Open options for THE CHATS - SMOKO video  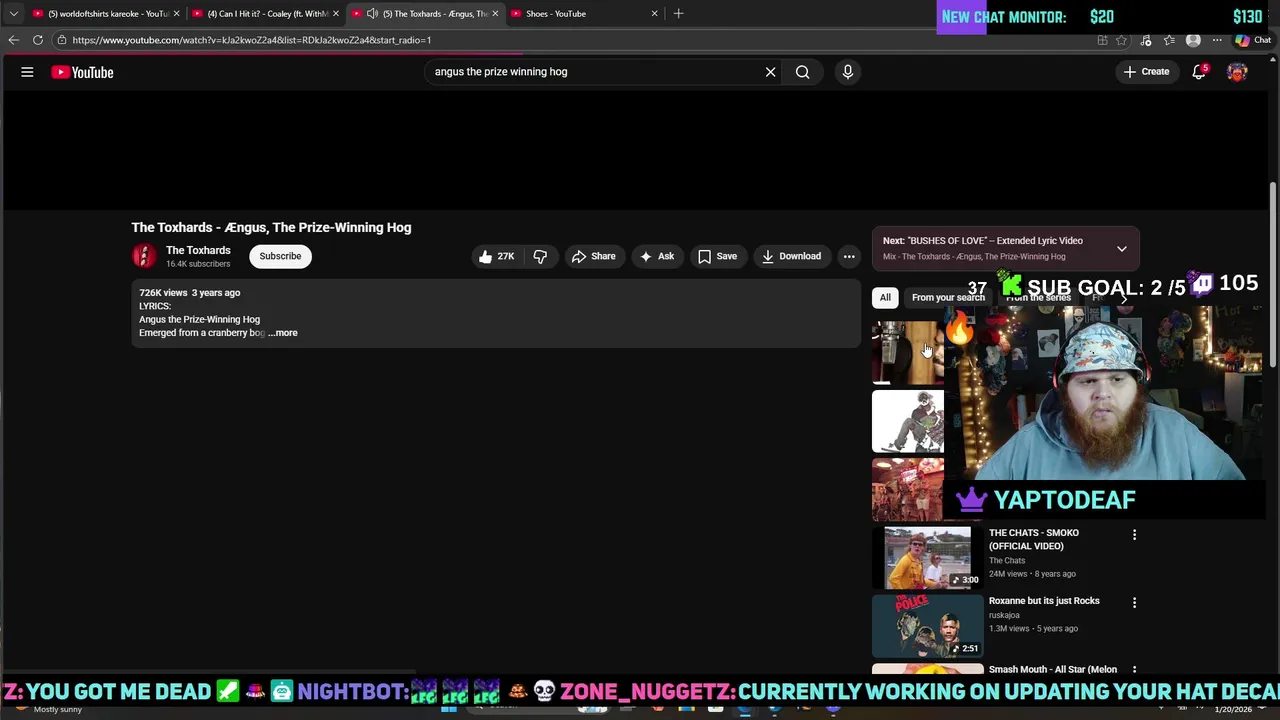coord(1134,535)
